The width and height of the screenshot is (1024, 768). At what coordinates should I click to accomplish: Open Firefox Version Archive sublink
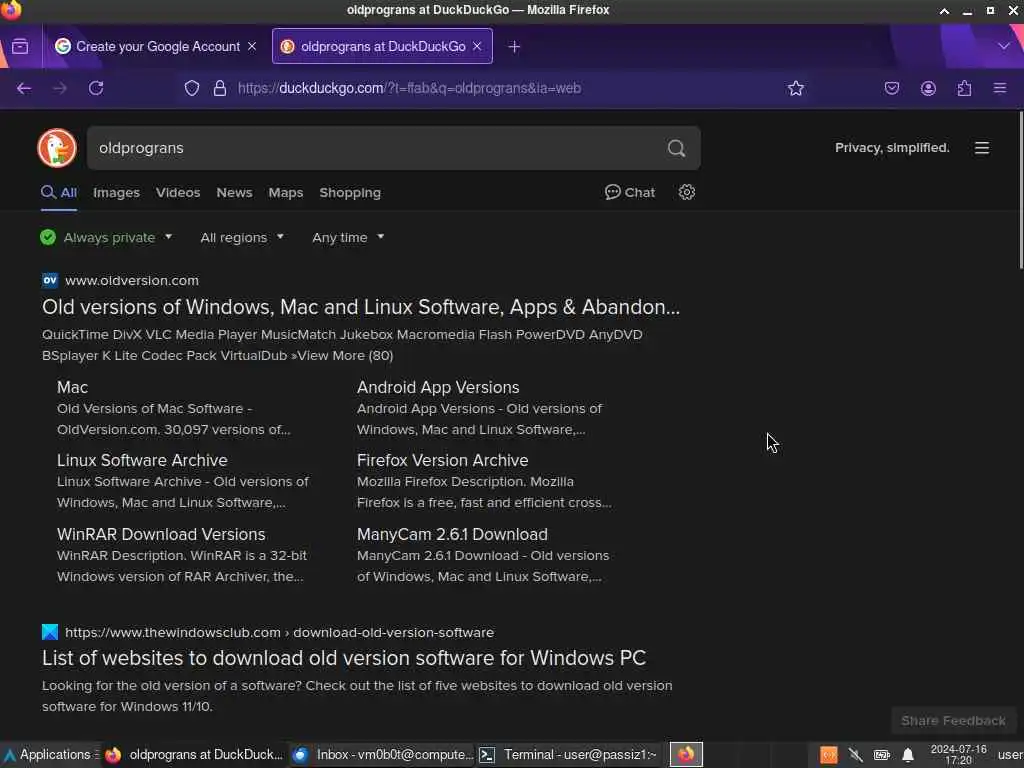[442, 460]
